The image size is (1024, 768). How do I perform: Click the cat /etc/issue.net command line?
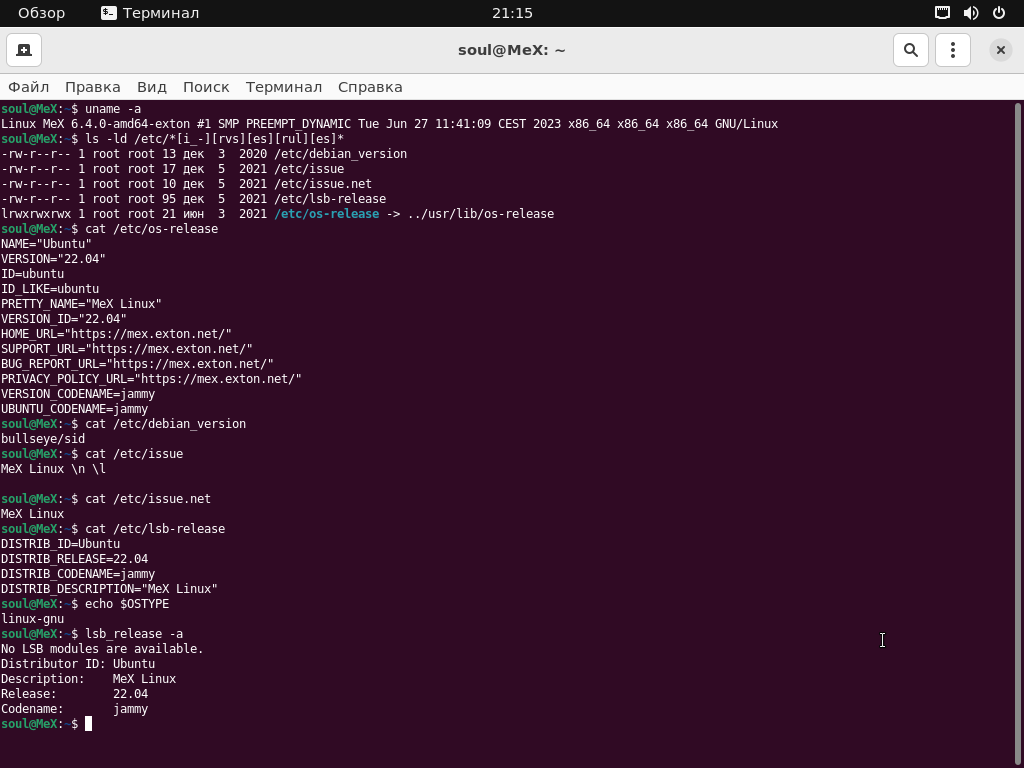(x=106, y=500)
